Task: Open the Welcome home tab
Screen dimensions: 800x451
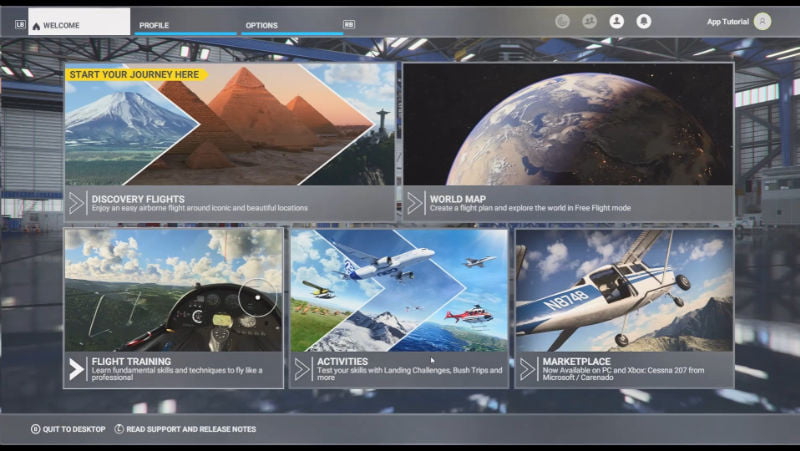Action: click(x=79, y=22)
